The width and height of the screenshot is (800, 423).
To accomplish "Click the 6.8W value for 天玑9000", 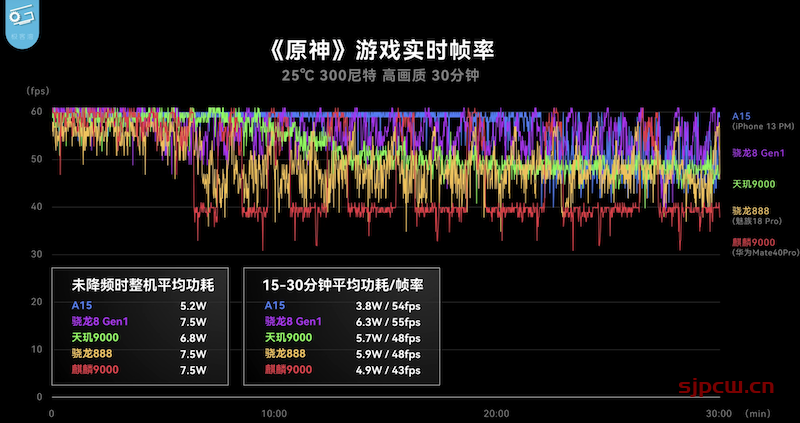I will point(193,338).
